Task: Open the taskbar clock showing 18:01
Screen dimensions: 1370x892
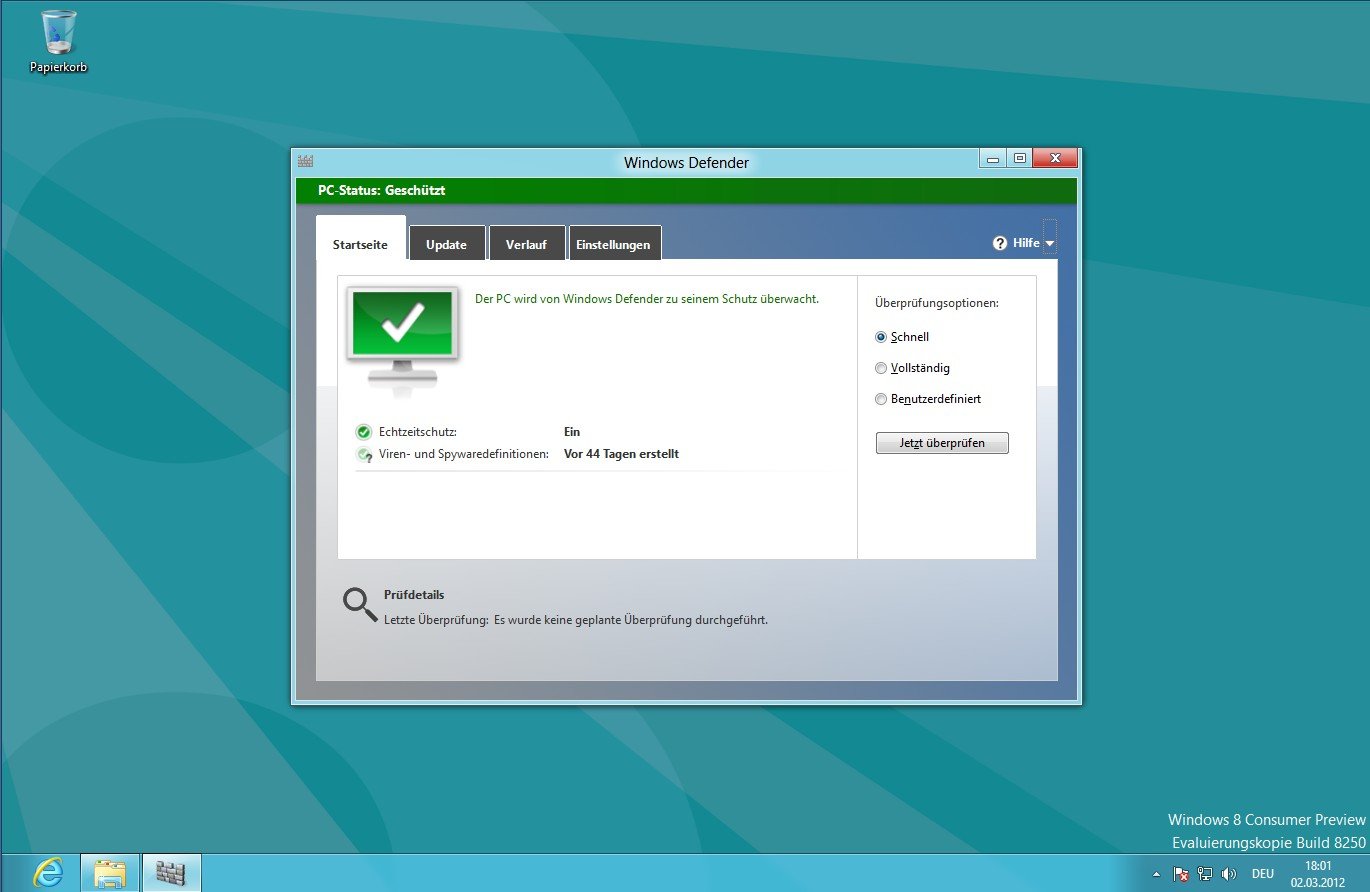Action: pos(1319,874)
